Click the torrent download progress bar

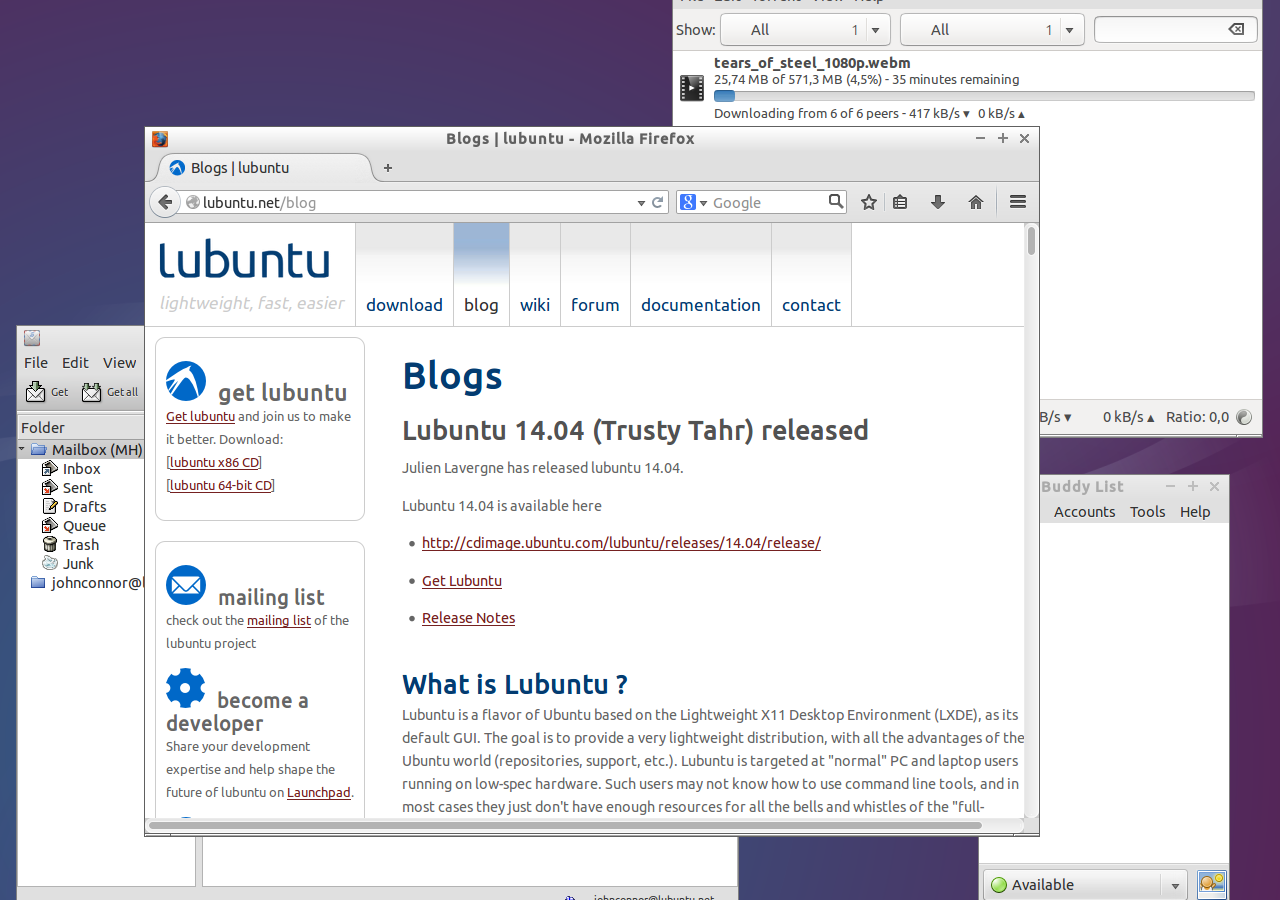[x=984, y=96]
